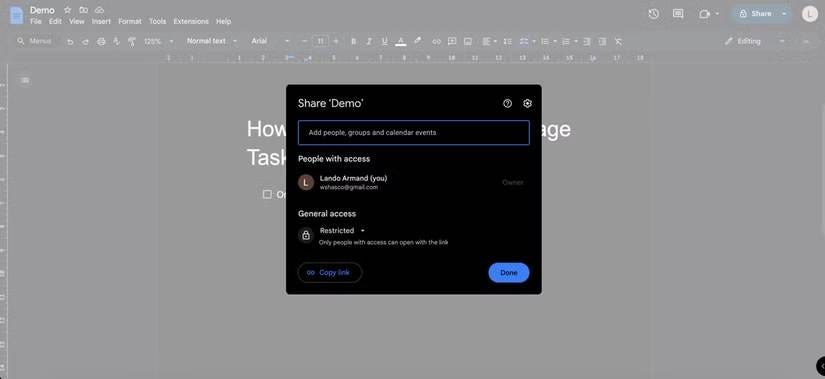
Task: Select the paint format tool
Action: 132,42
